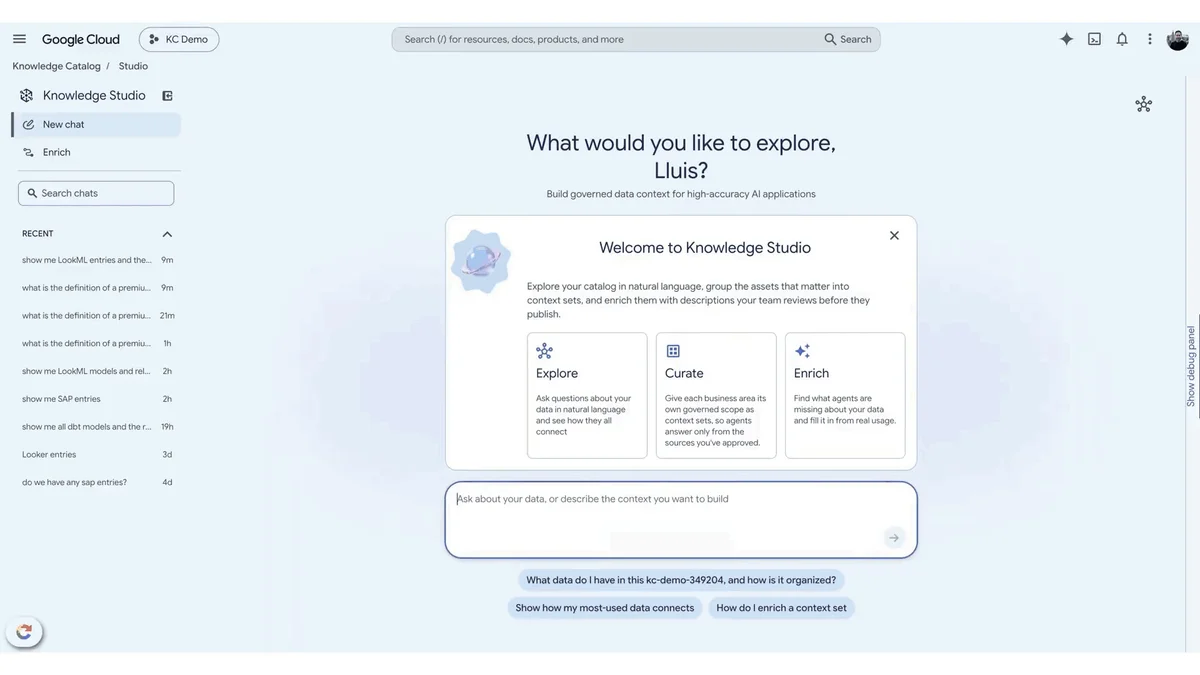Click the Knowledge Studio title in the sidebar
1200x675 pixels.
(94, 96)
